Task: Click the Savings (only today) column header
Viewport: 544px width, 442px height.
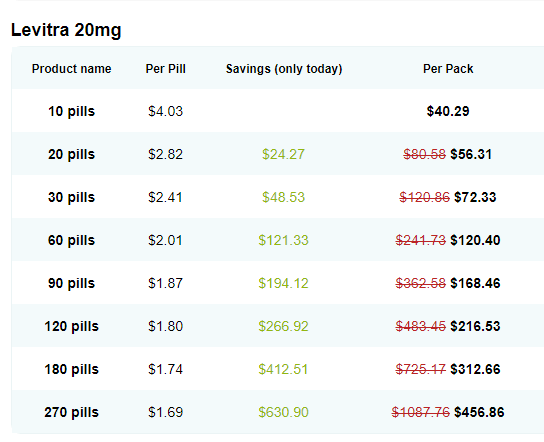Action: (284, 69)
